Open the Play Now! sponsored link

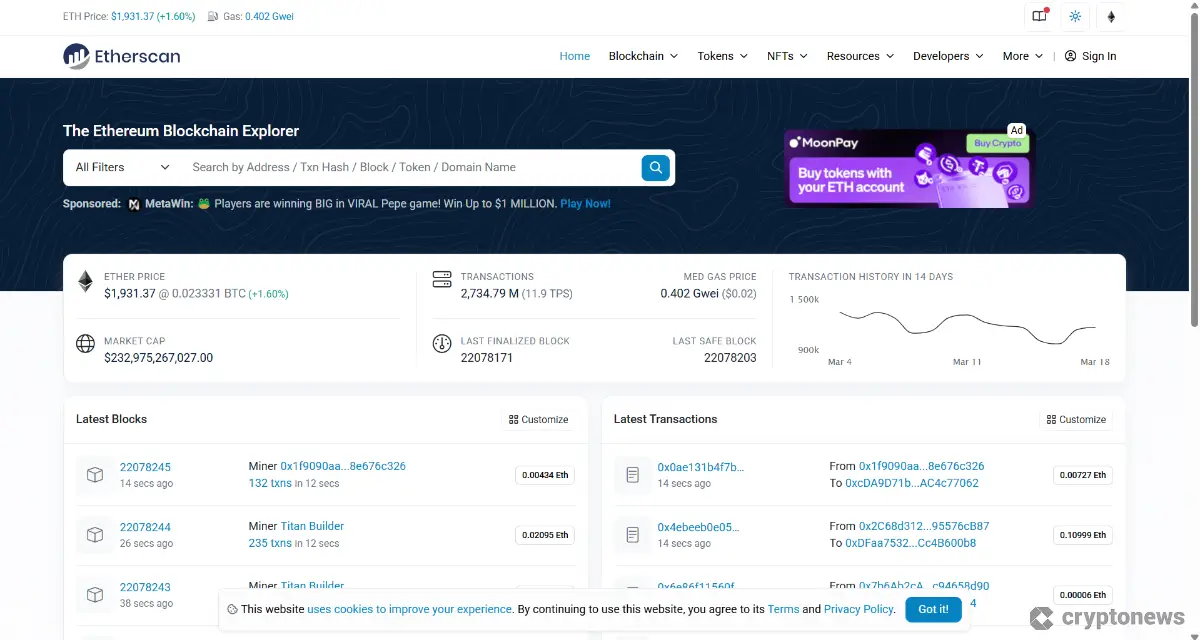(x=586, y=203)
